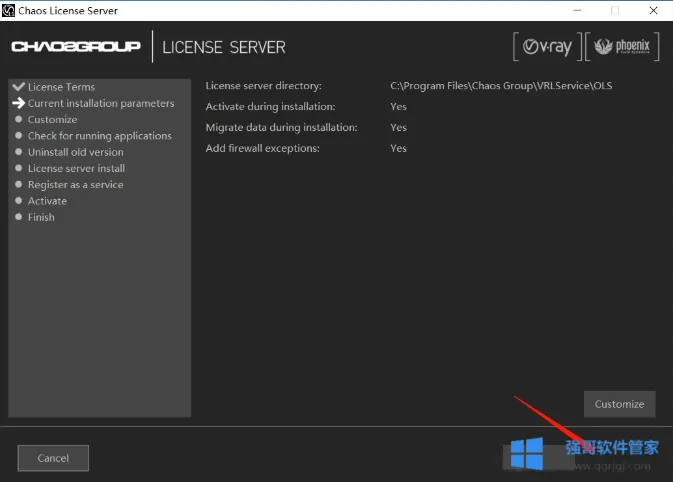The height and width of the screenshot is (482, 673).
Task: Select Register as a service step
Action: click(x=76, y=185)
